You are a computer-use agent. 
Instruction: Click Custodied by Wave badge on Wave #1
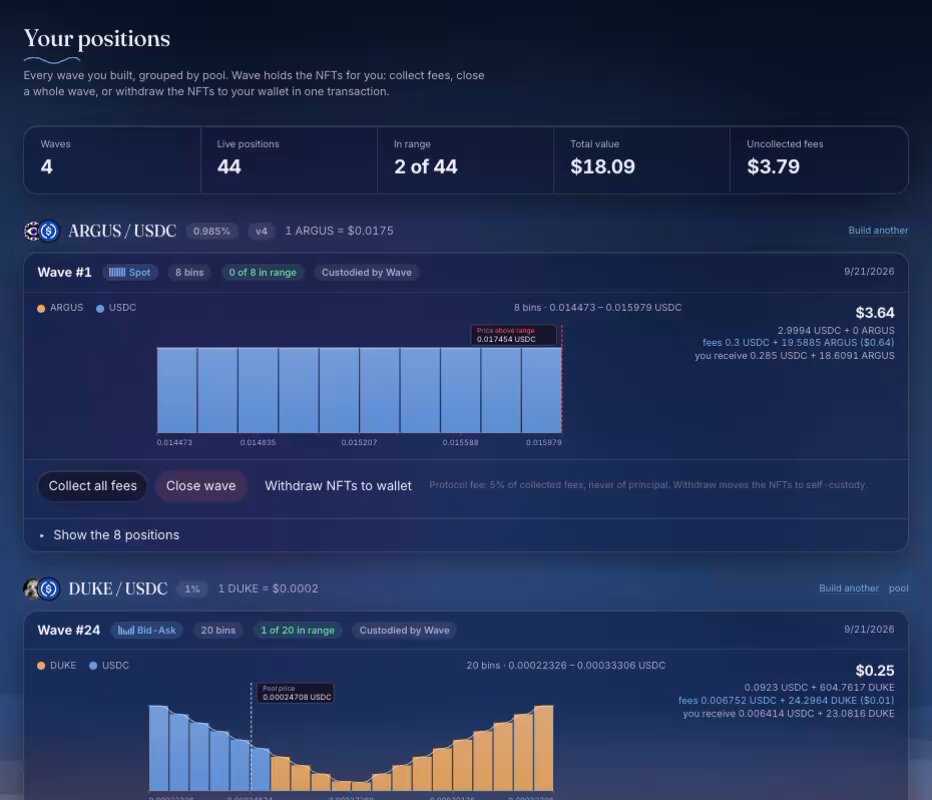pos(367,272)
